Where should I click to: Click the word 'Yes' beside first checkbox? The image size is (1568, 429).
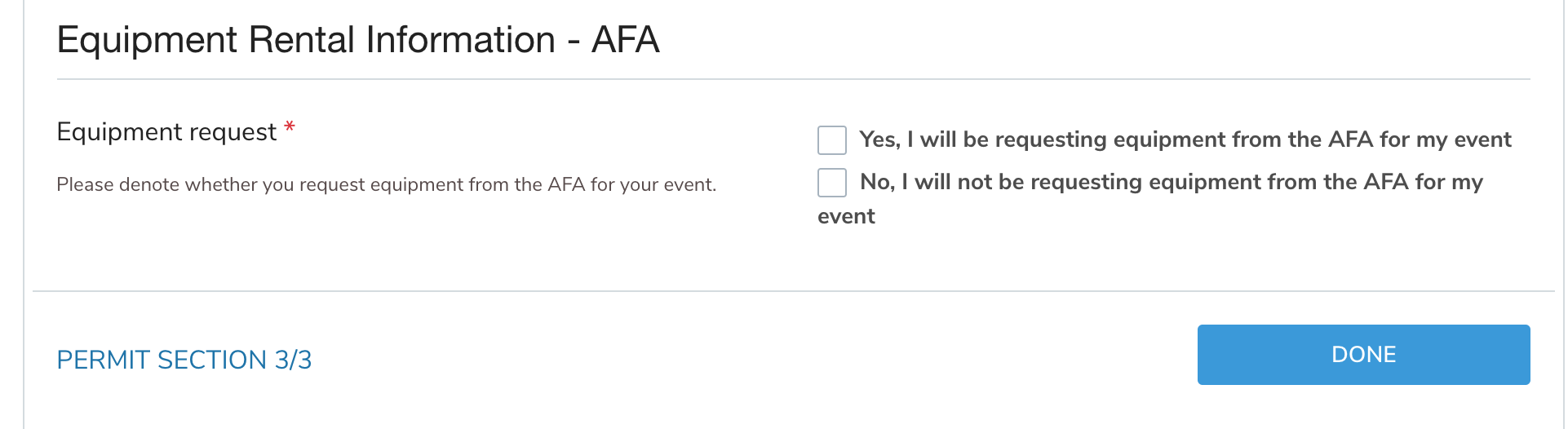878,139
